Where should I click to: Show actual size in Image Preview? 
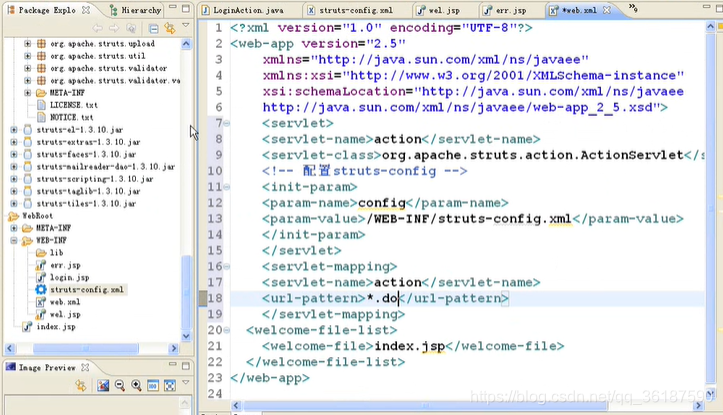[x=153, y=385]
